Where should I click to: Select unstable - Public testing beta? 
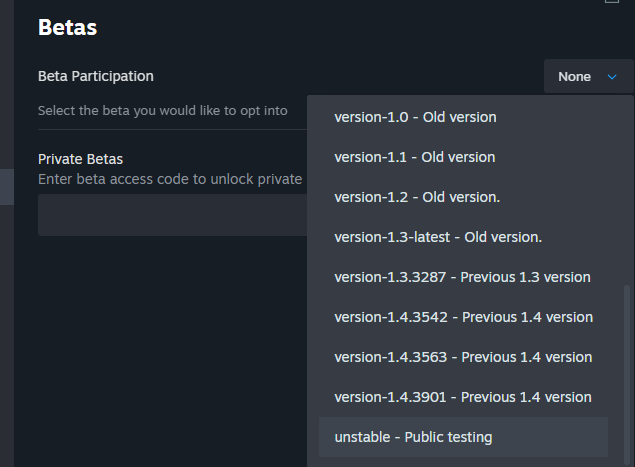[463, 437]
